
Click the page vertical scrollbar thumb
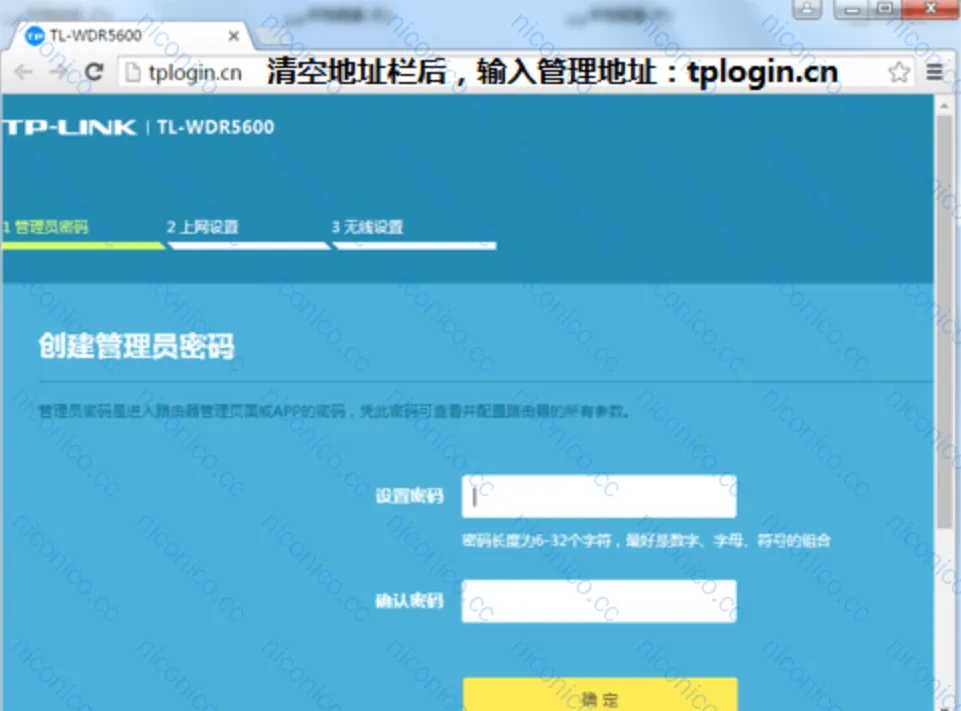(944, 322)
